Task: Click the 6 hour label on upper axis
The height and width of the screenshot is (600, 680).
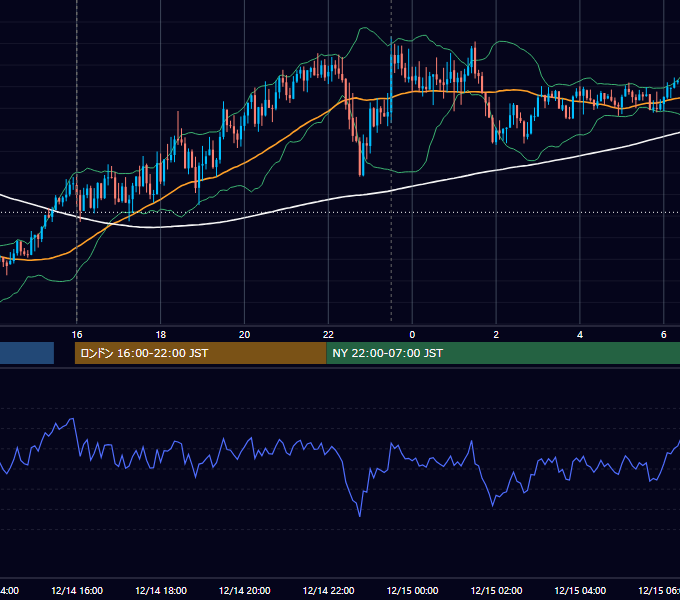Action: (664, 335)
